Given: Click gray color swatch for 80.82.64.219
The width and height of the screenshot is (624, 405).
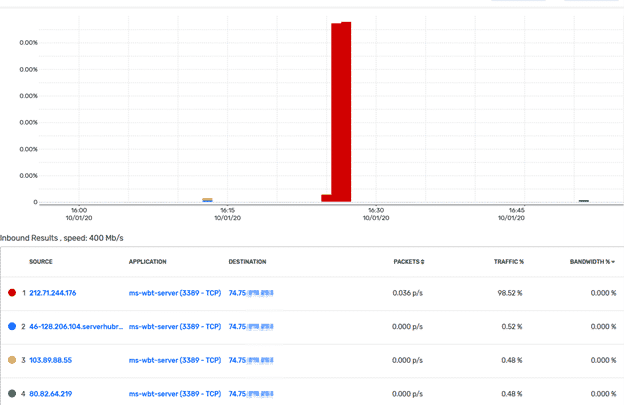Looking at the screenshot, I should pos(12,393).
